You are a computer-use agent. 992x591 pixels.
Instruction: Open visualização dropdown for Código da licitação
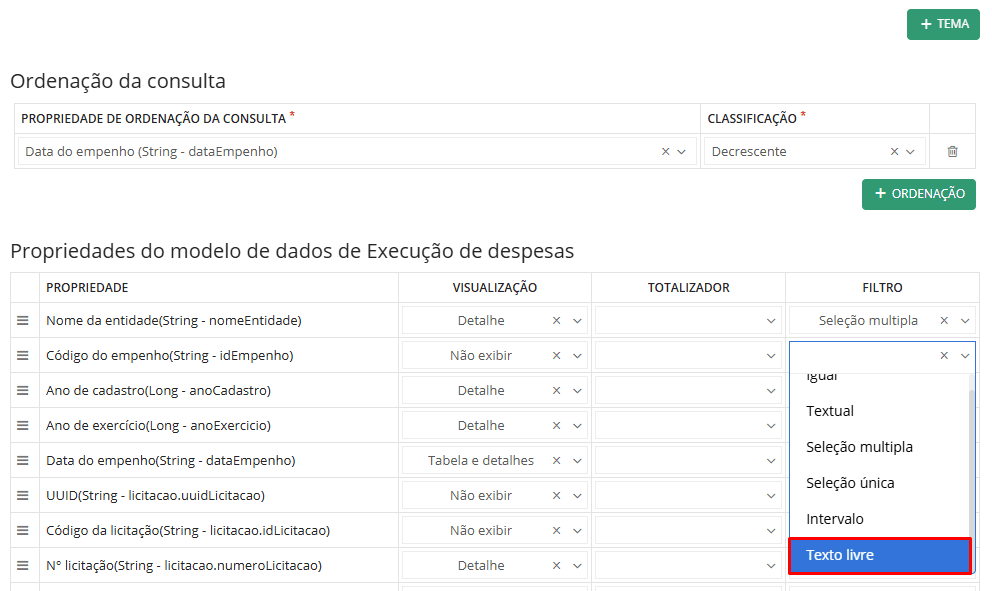577,530
